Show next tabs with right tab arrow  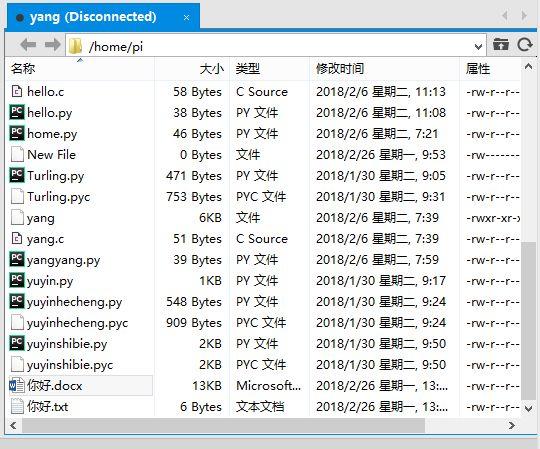point(524,15)
